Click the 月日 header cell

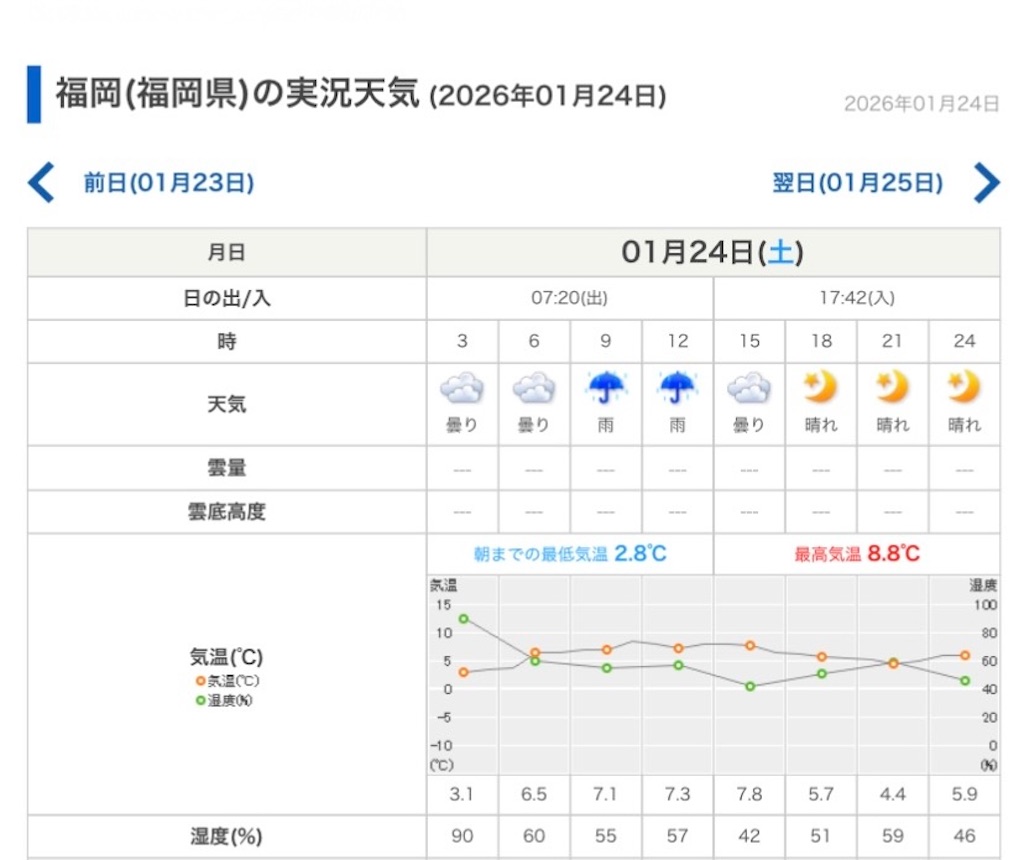click(227, 252)
